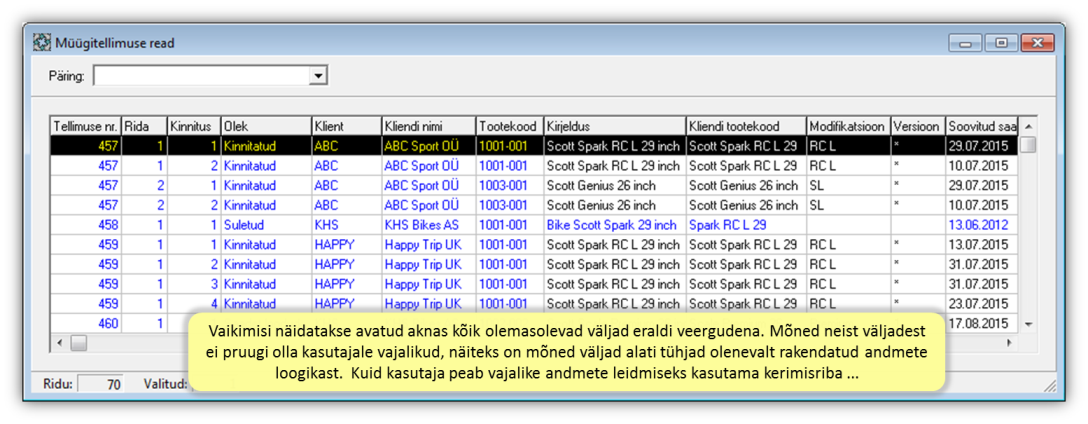
Task: Click the date 17.08.2015 cell
Action: [981, 323]
